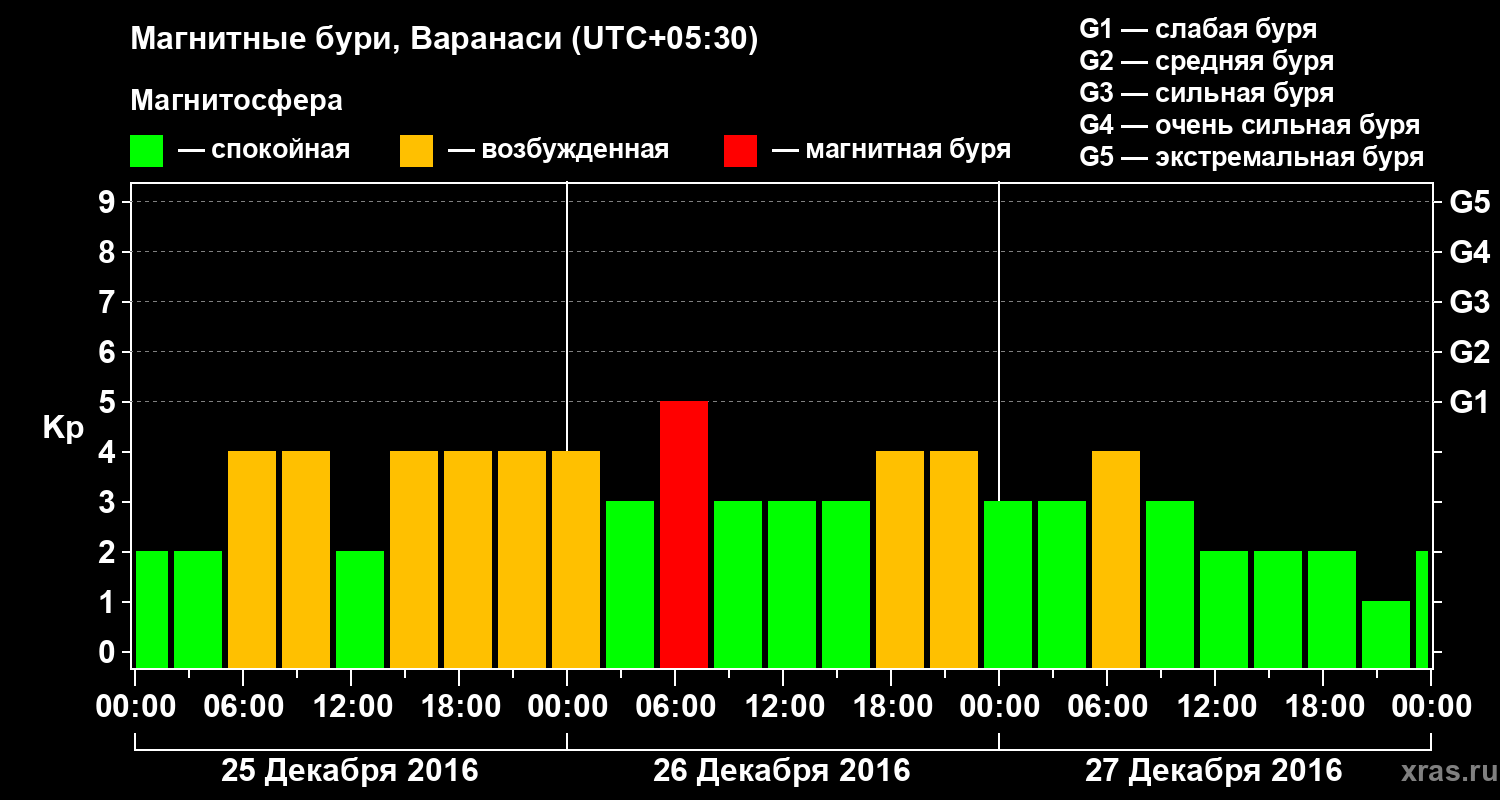Click the '06:00' time label above 26 Декабря

click(675, 706)
